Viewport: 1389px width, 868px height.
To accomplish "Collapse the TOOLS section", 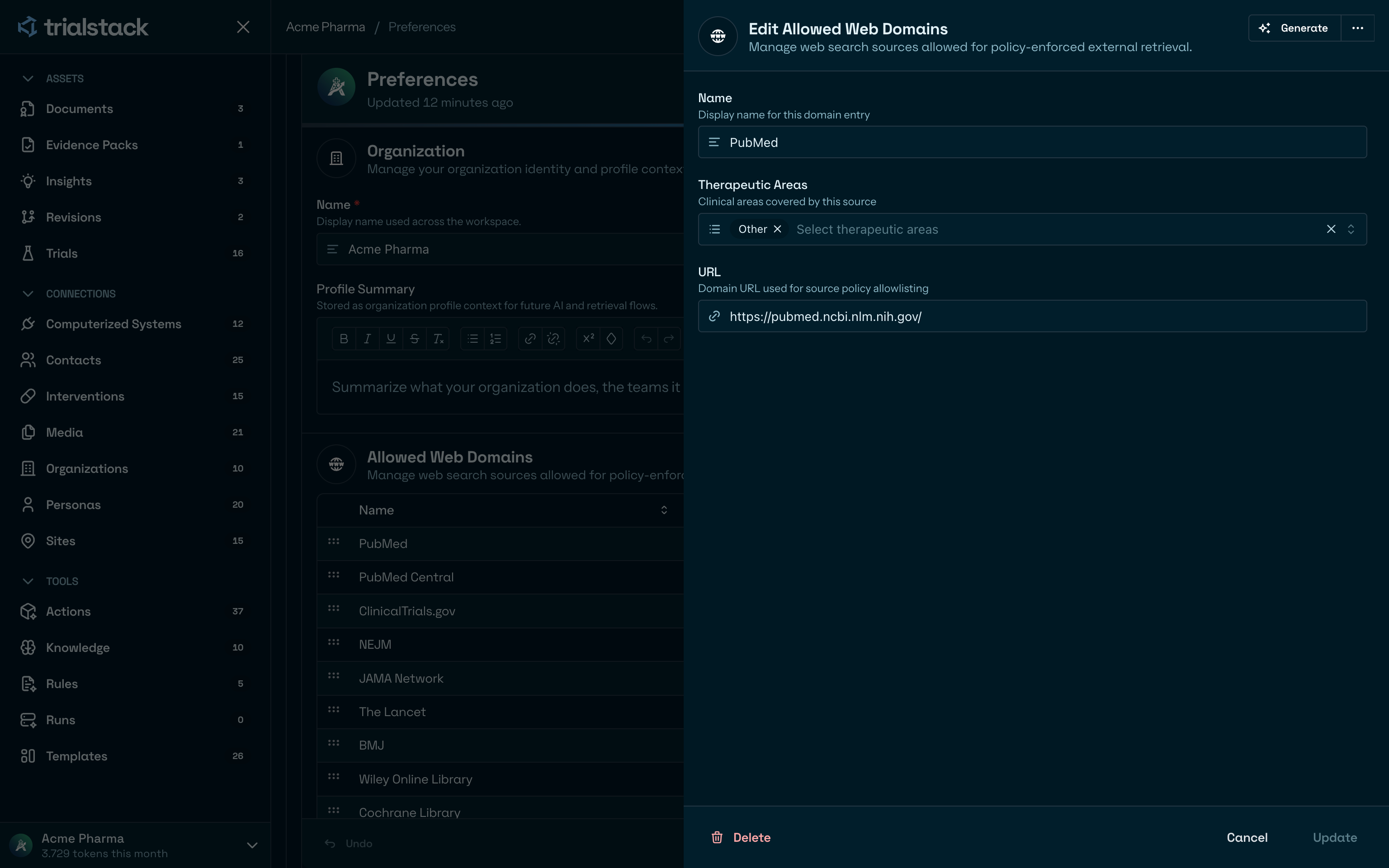I will 28,581.
